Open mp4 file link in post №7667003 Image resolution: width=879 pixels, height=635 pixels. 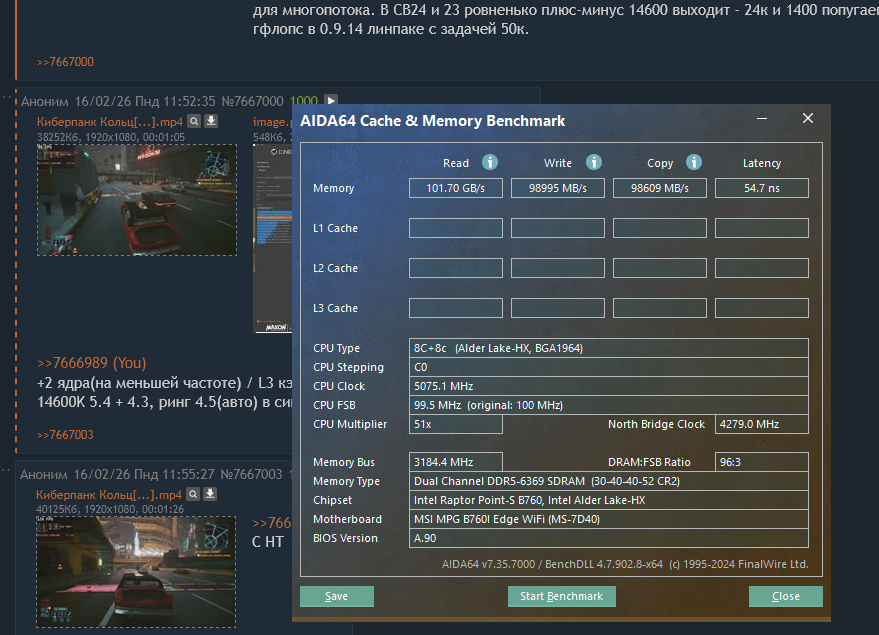pyautogui.click(x=109, y=495)
